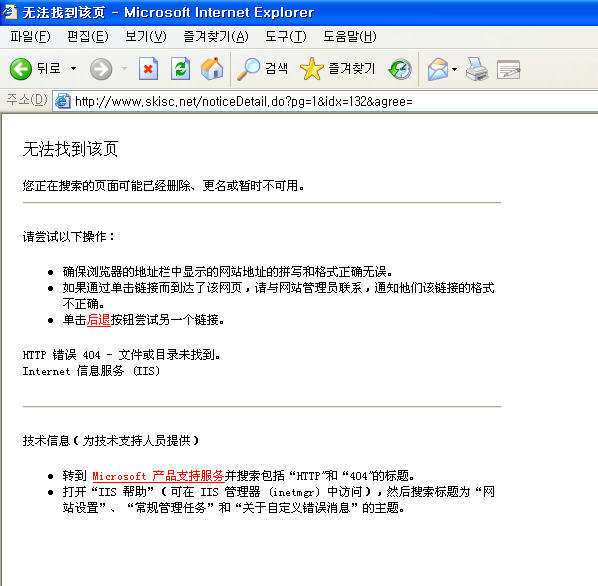Click the 请尝试以下操作 text
Image resolution: width=598 pixels, height=586 pixels.
[69, 236]
